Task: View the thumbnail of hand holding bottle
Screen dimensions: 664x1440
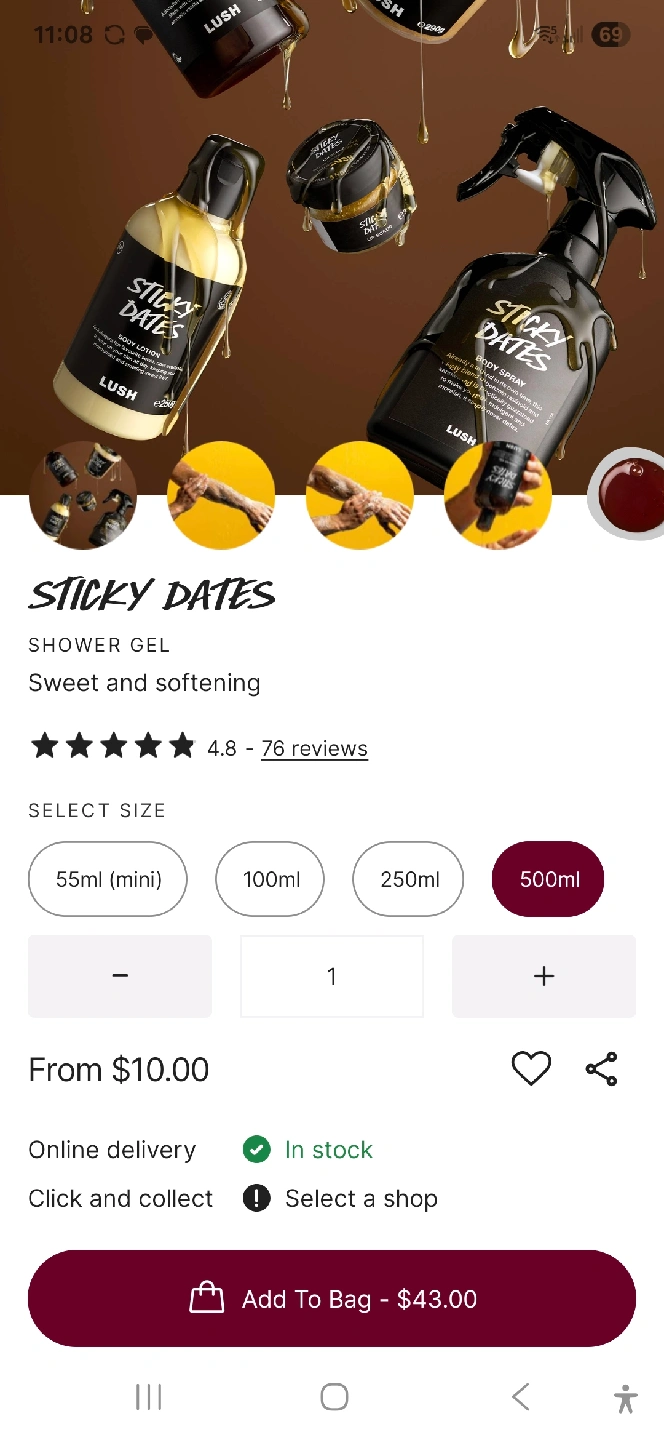Action: click(498, 495)
